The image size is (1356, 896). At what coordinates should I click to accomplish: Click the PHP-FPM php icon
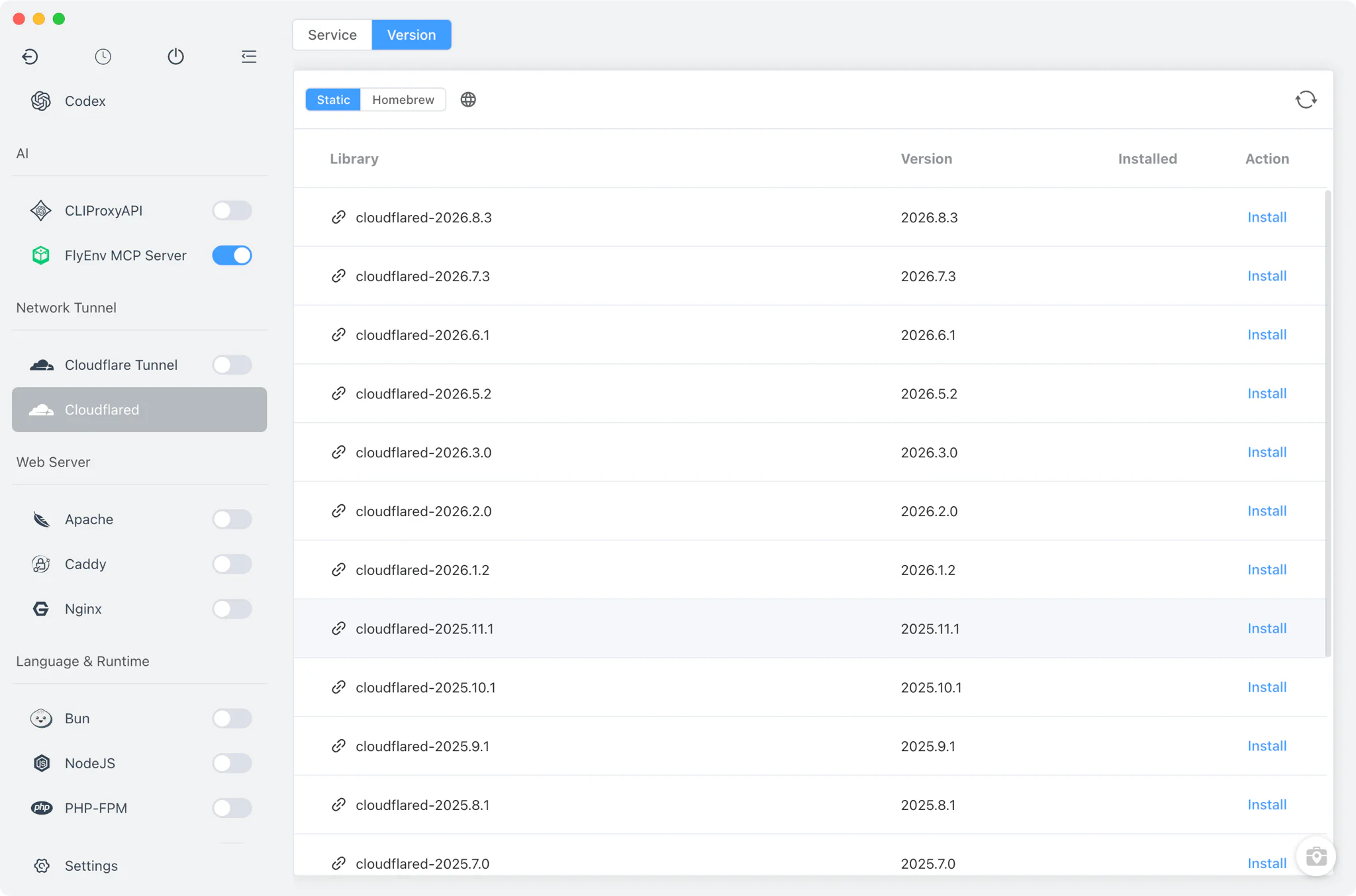click(x=42, y=808)
